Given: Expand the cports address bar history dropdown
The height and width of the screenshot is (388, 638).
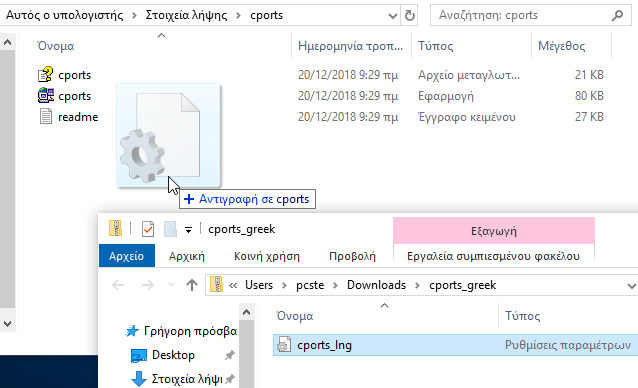Looking at the screenshot, I should click(392, 15).
